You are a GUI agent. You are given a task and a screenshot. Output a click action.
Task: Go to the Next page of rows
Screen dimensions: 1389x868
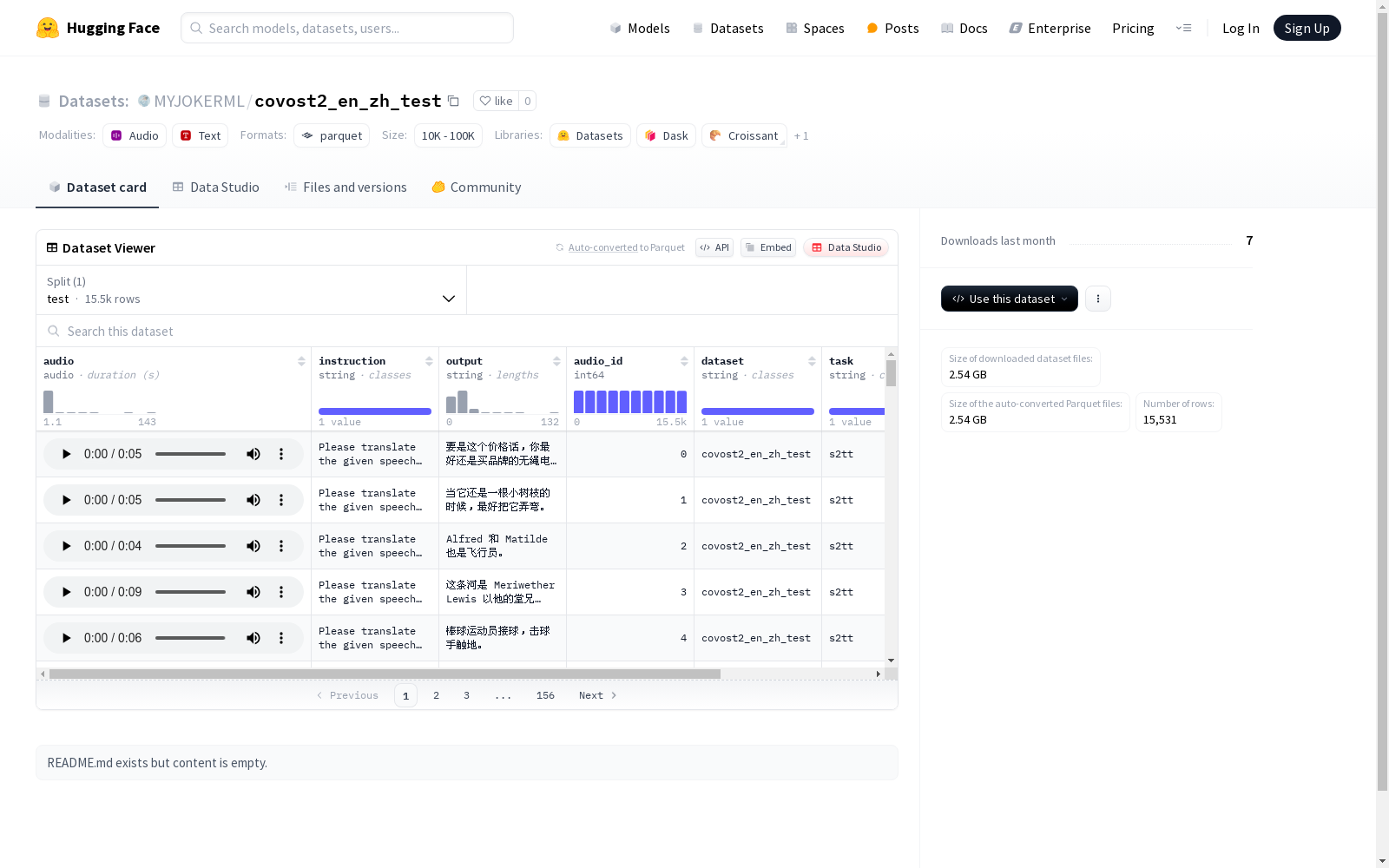tap(597, 695)
